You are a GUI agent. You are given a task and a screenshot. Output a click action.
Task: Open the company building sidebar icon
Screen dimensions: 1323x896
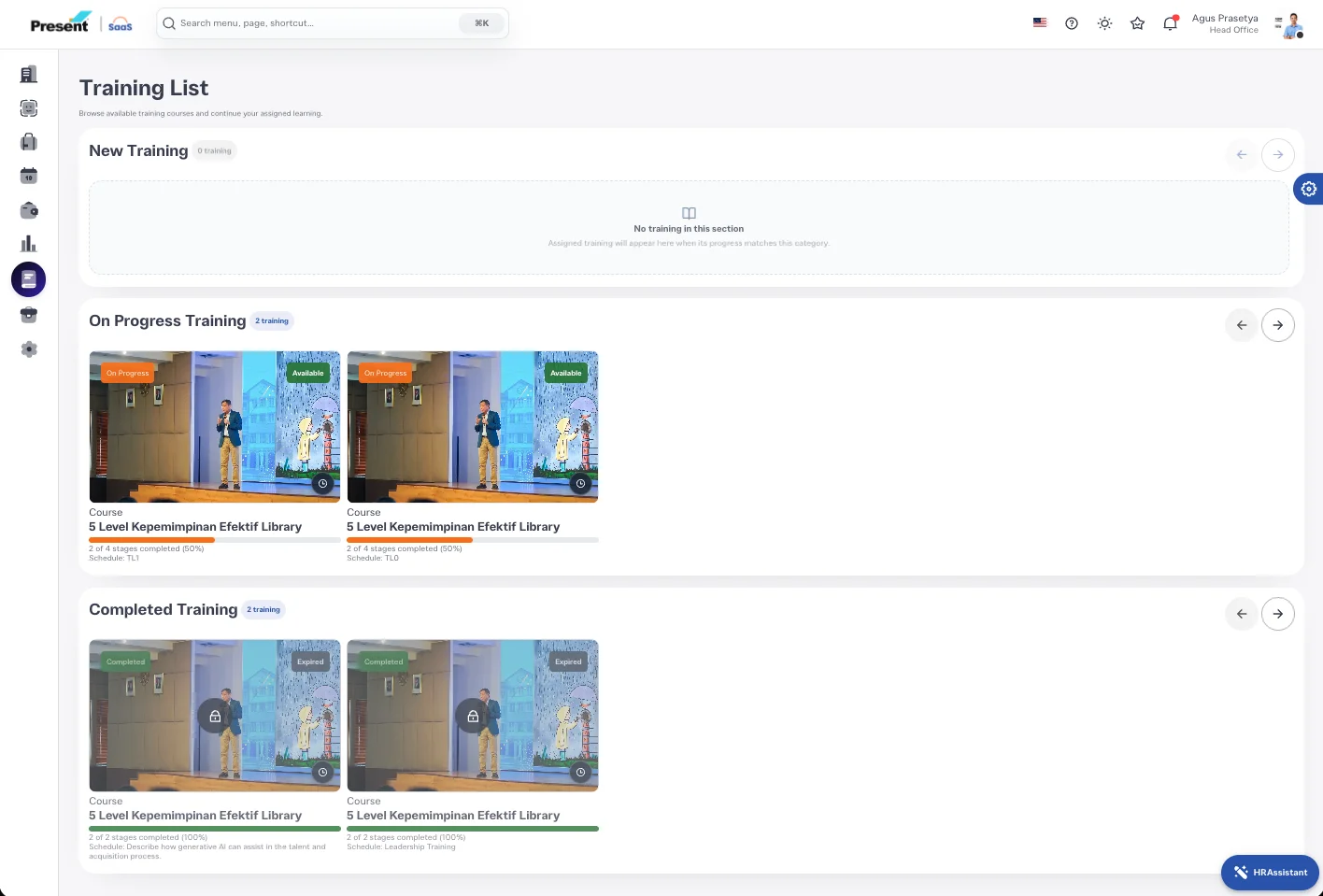[x=29, y=74]
